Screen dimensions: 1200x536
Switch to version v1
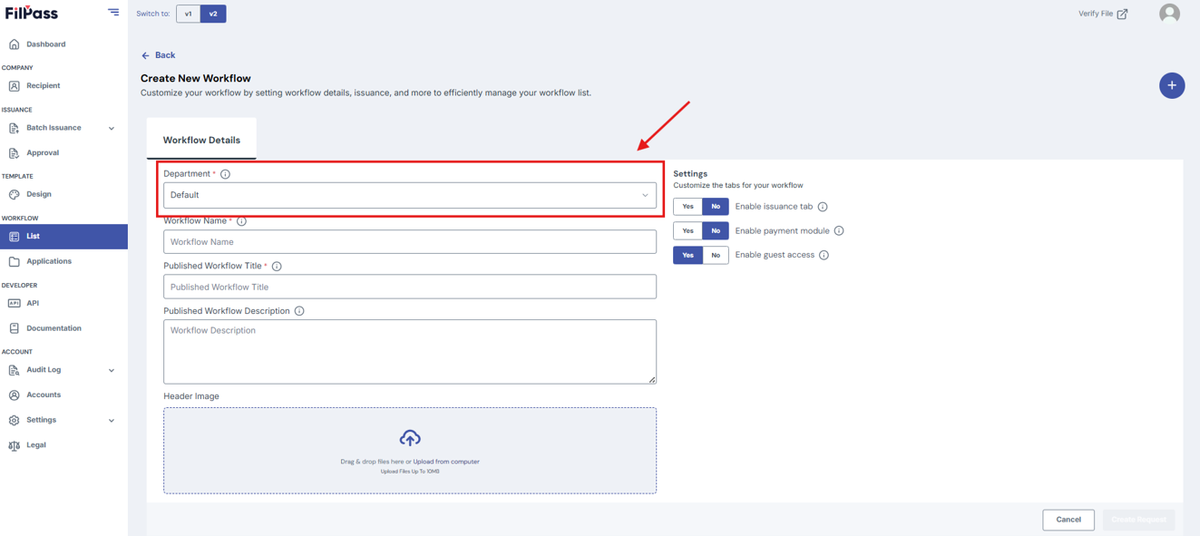point(188,13)
